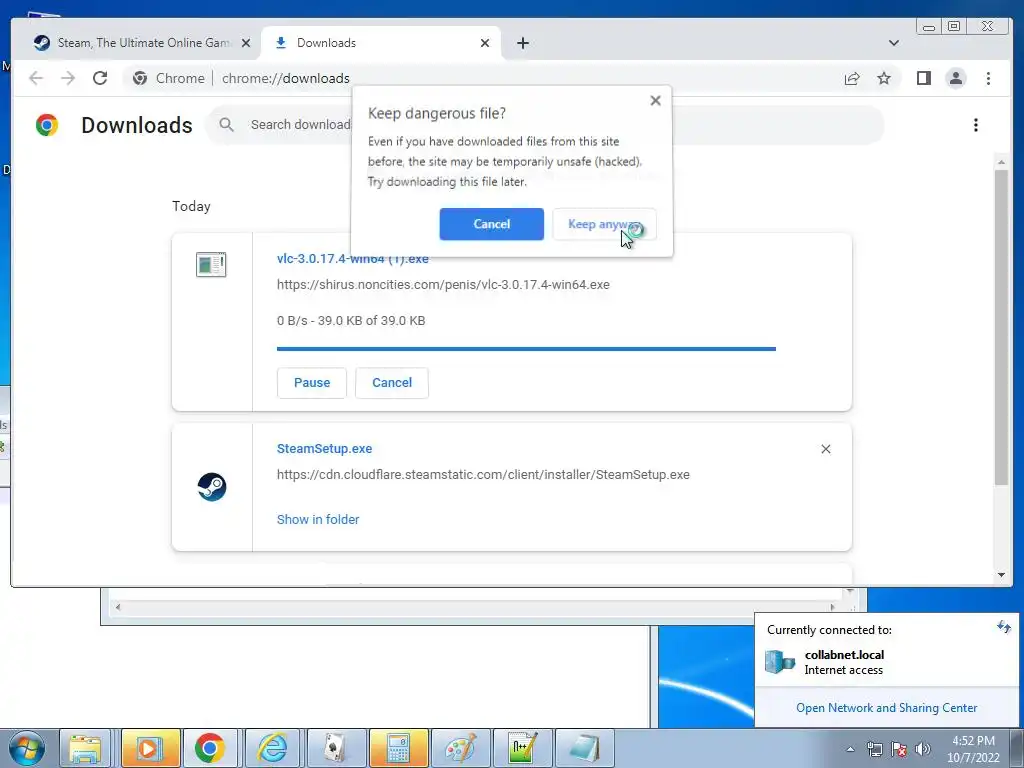Click the scrollbar up arrow
Viewport: 1024px width, 768px height.
pyautogui.click(x=1001, y=161)
